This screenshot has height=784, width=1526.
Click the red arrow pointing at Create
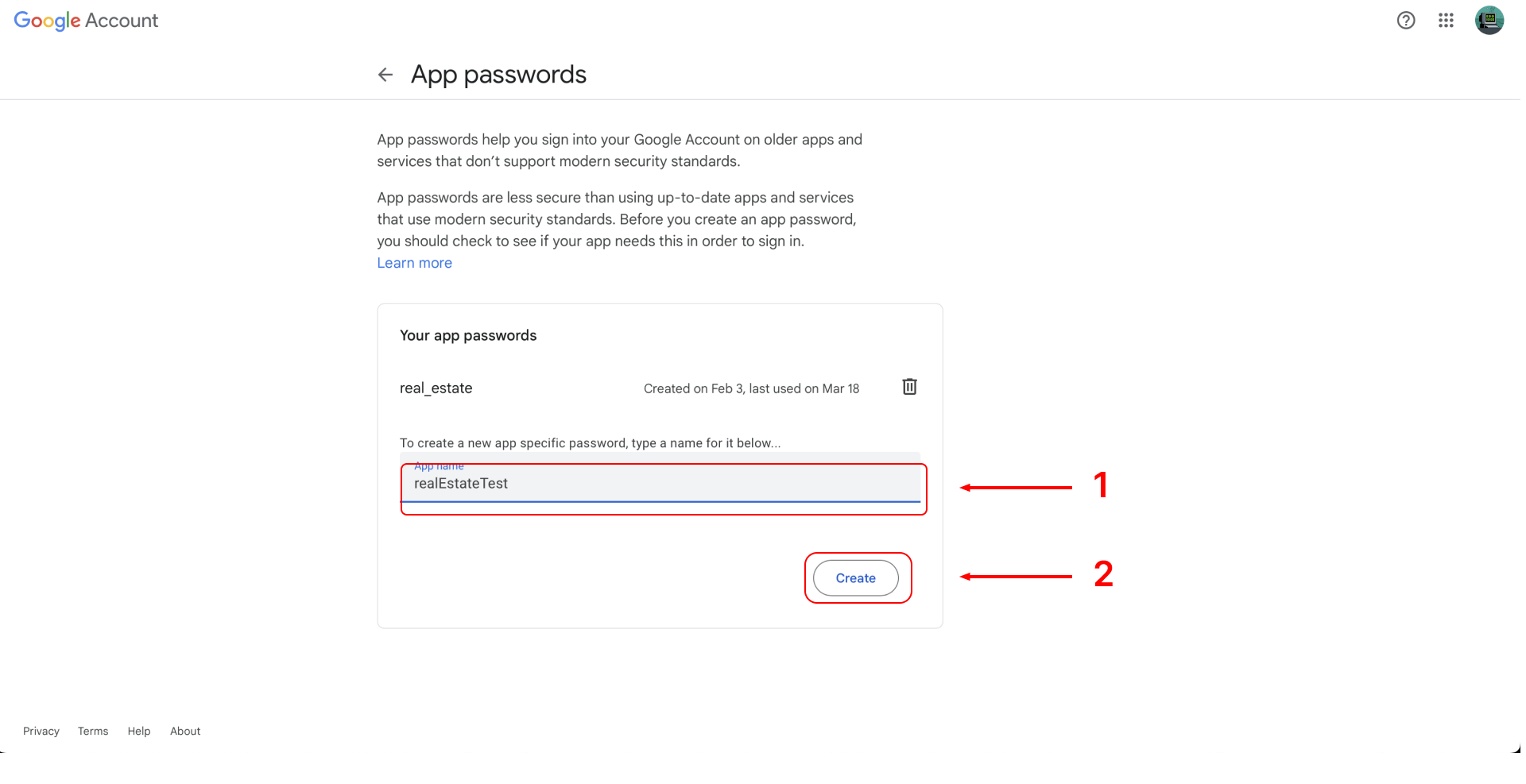click(1016, 577)
